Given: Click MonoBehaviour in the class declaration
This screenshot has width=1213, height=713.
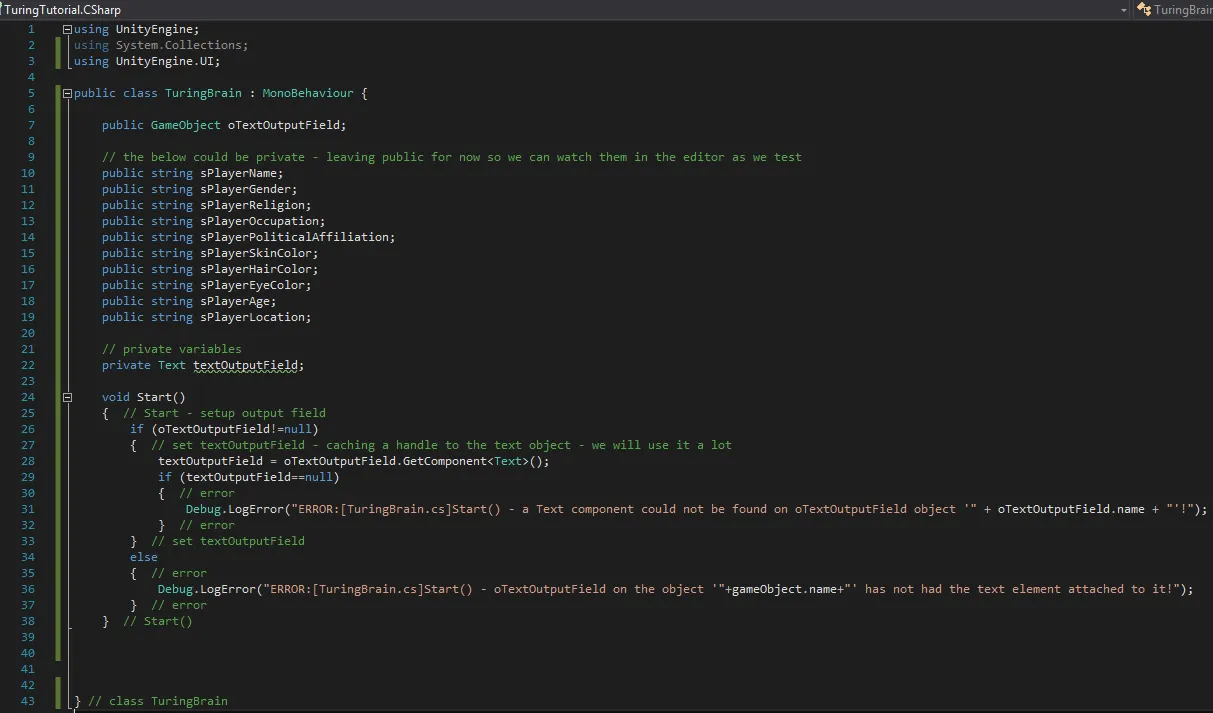Looking at the screenshot, I should (308, 93).
